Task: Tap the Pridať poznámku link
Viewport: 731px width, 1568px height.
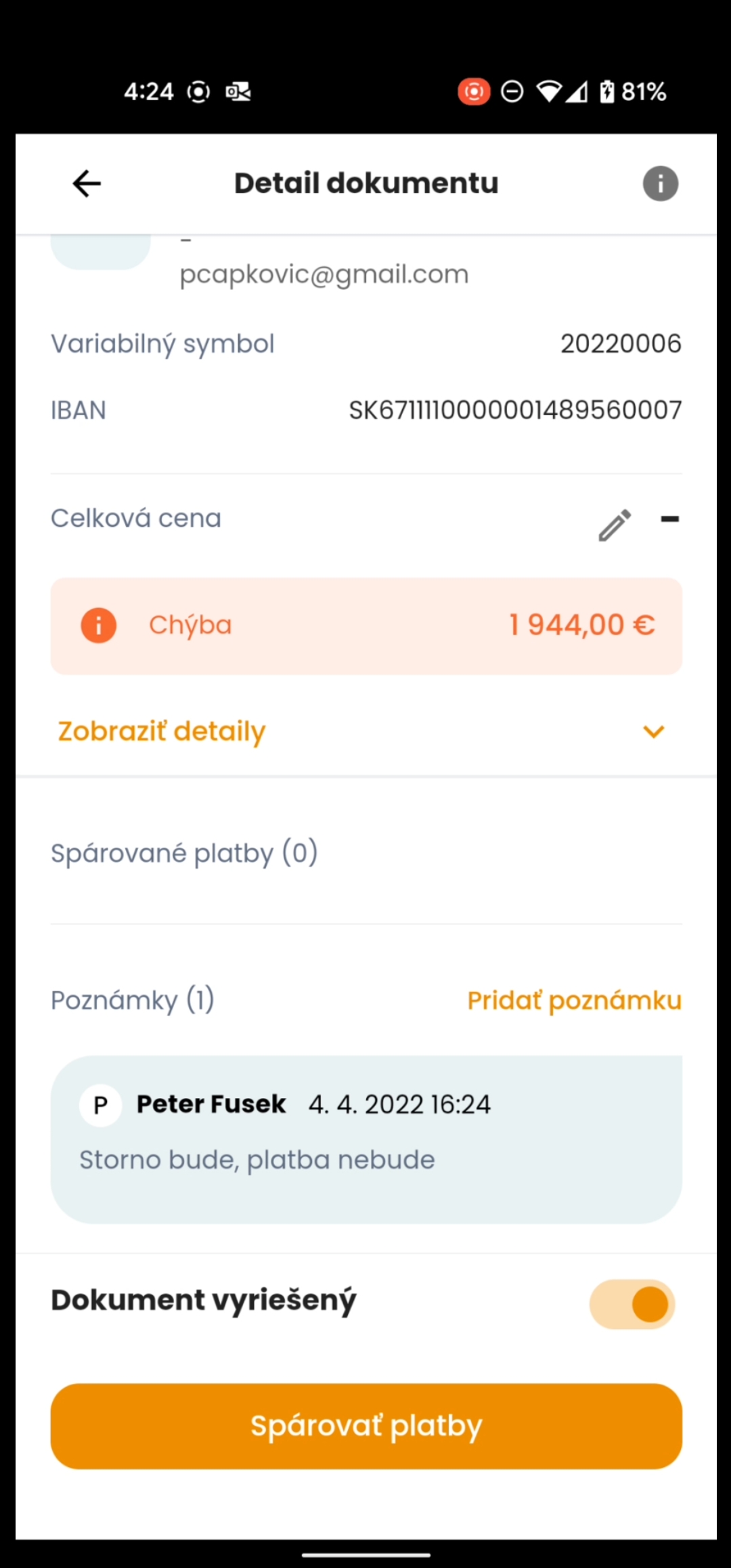Action: pos(574,1000)
